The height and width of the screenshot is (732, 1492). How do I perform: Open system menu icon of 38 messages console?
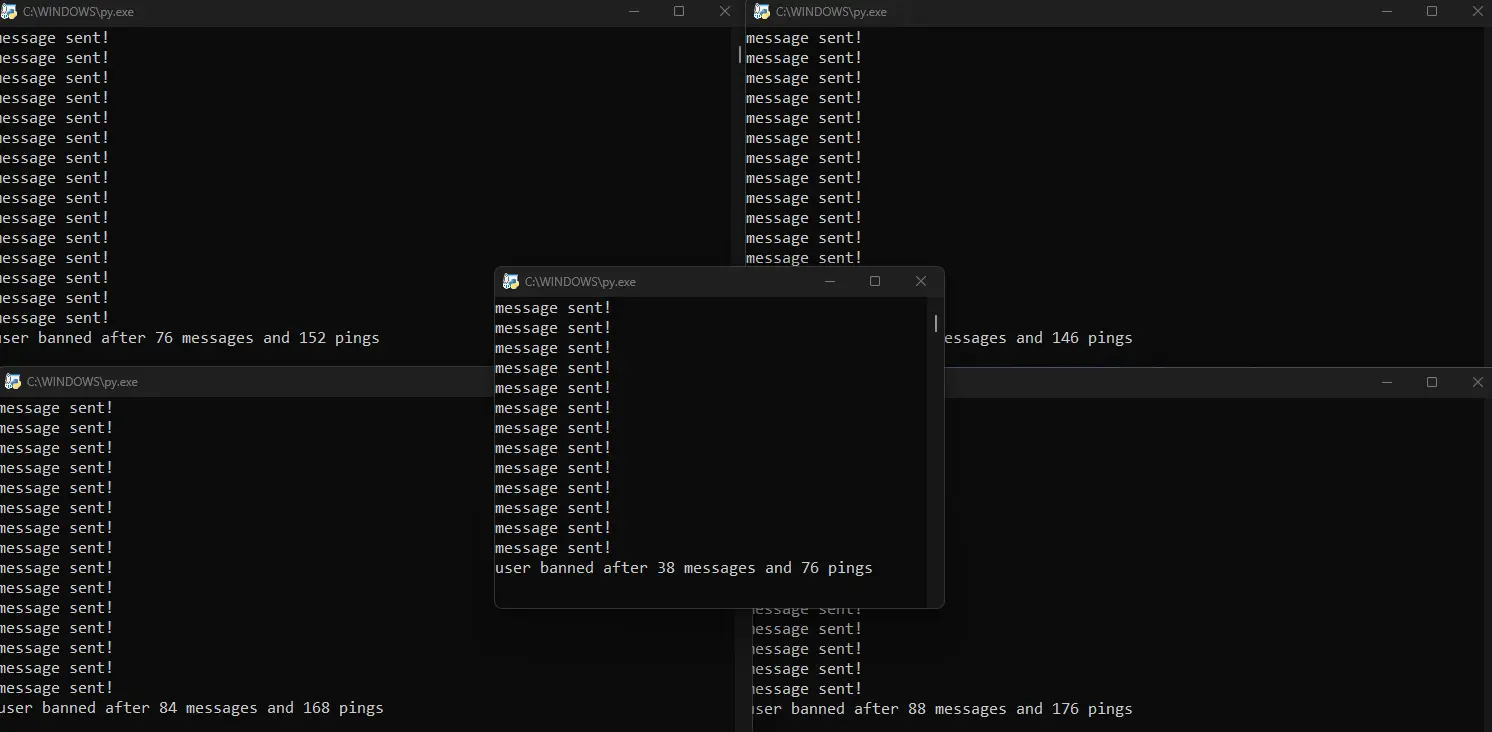[x=511, y=282]
